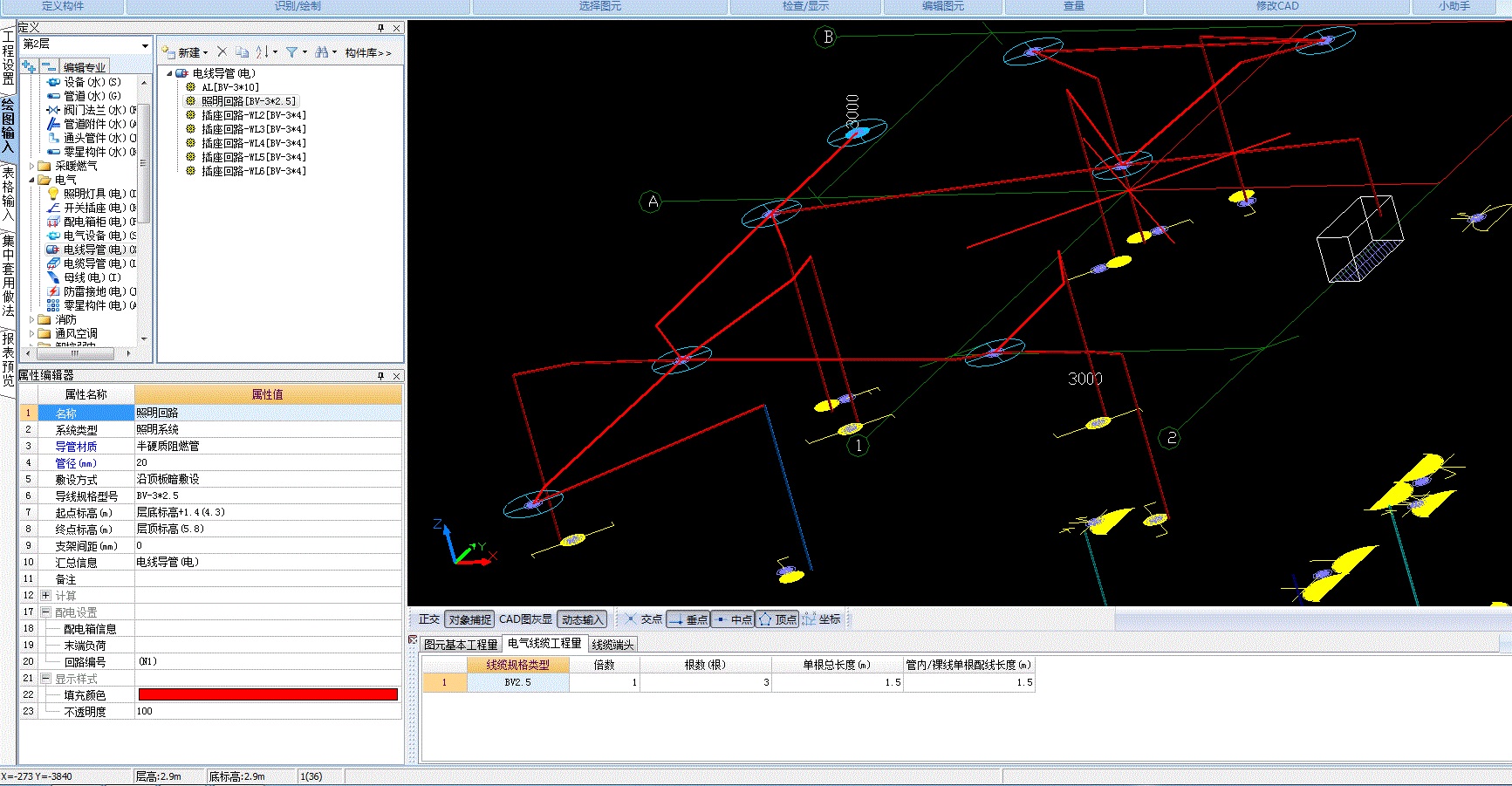Click the pin icon of 定义 panel
Image resolution: width=1512 pixels, height=786 pixels.
point(380,28)
